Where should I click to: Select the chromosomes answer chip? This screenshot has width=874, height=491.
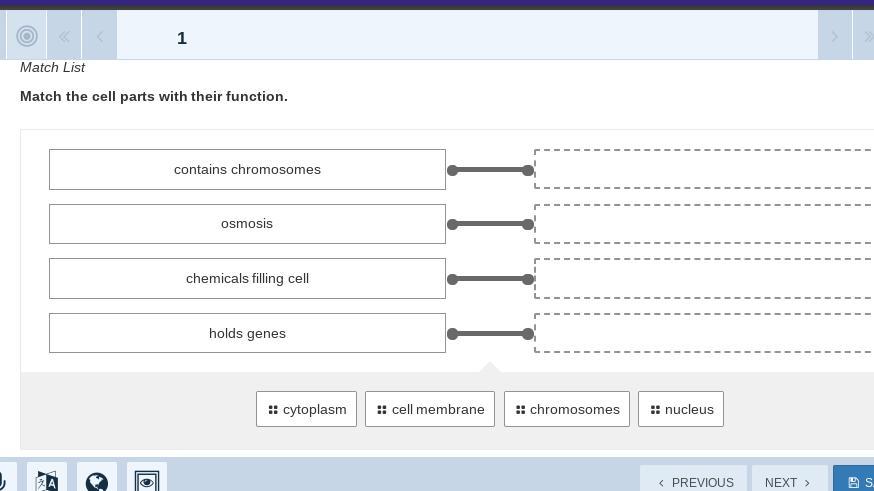coord(567,409)
